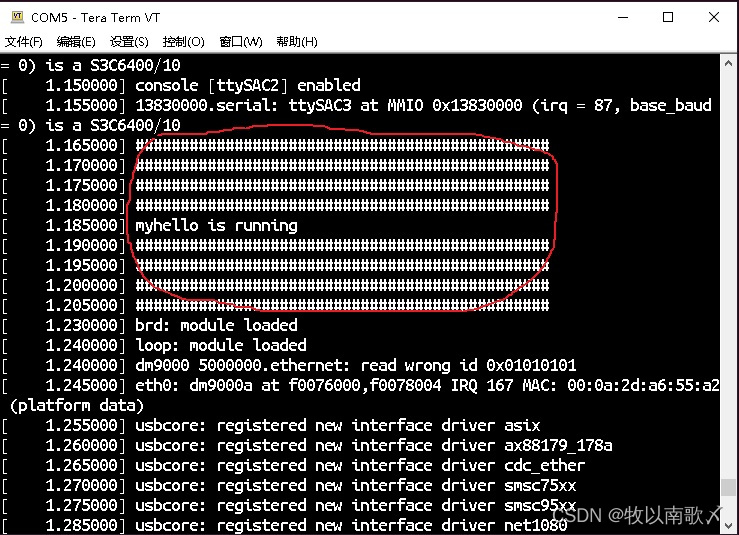Viewport: 739px width, 535px height.
Task: Open the 编辑(E) menu
Action: coord(76,42)
